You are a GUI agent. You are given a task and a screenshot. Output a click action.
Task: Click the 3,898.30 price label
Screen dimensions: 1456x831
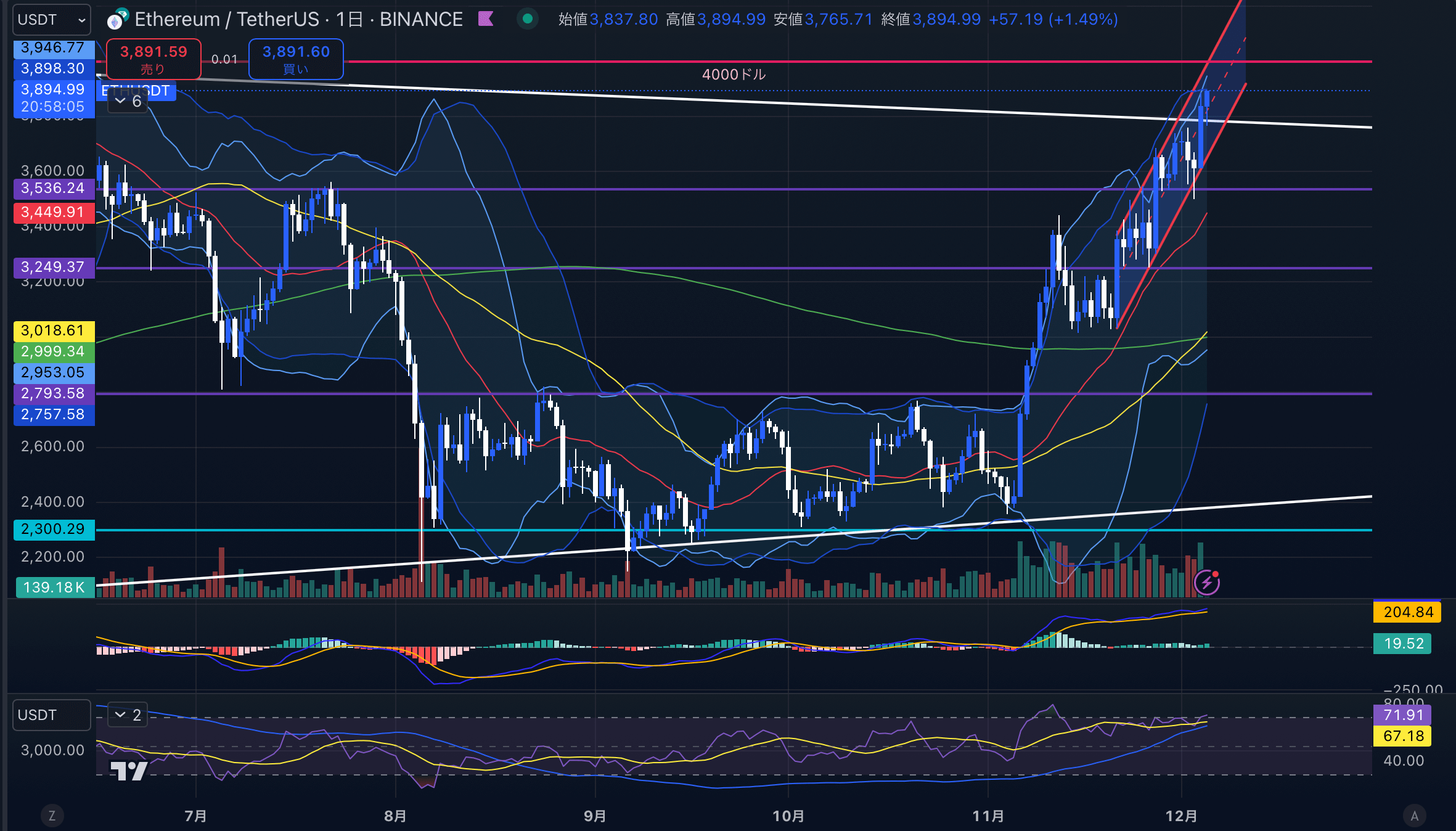[x=54, y=68]
